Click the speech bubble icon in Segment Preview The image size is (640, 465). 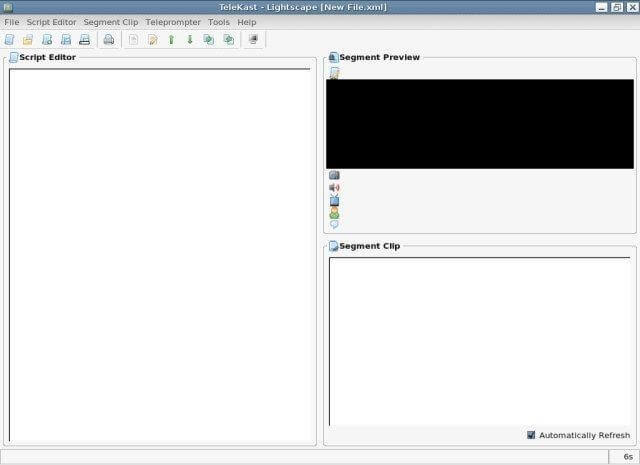pos(334,225)
